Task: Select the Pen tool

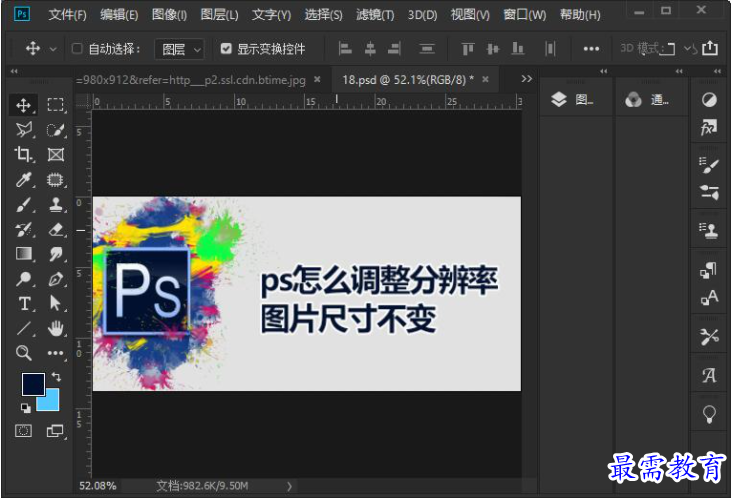Action: [x=56, y=279]
